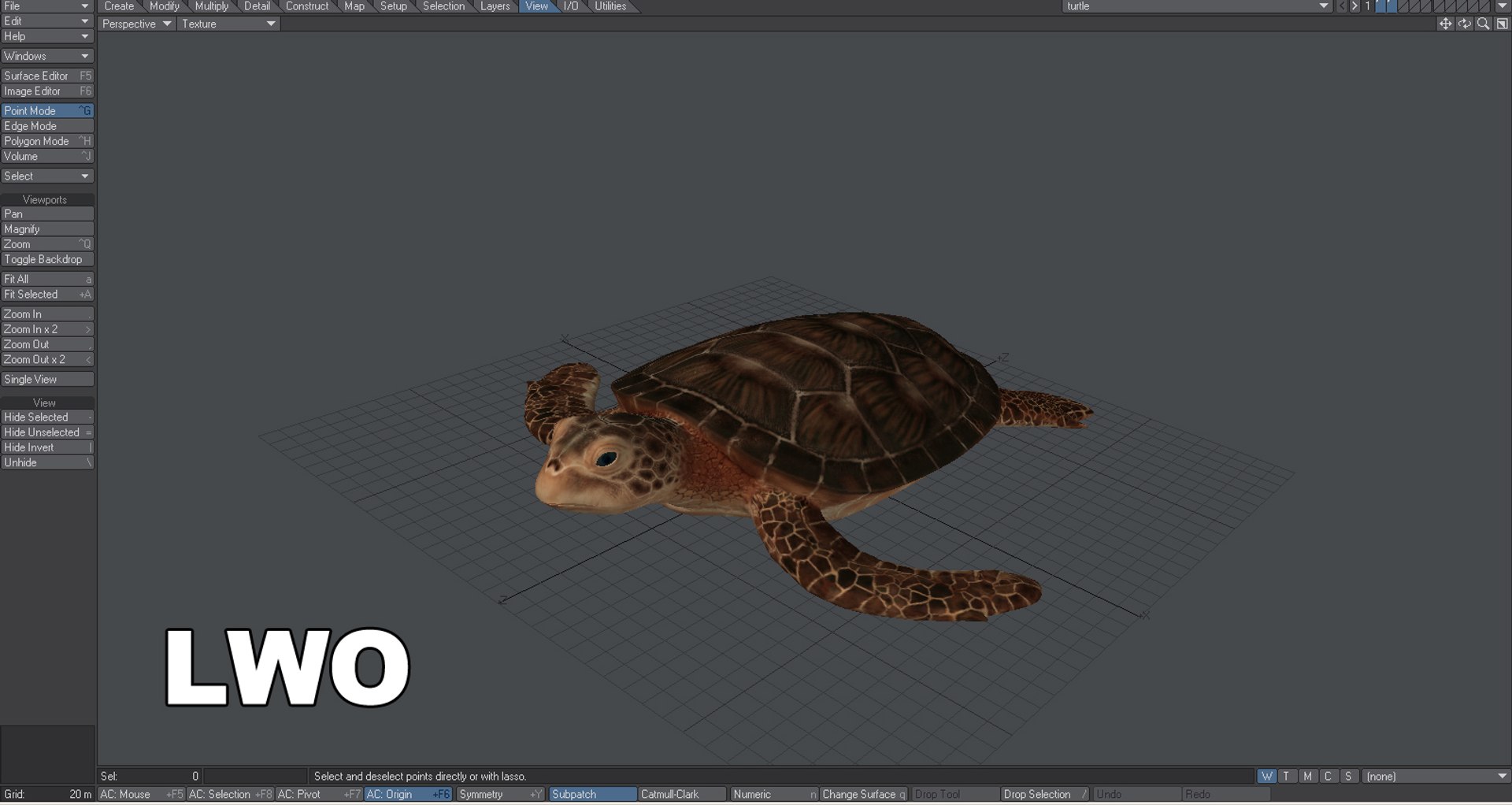This screenshot has width=1512, height=805.
Task: Select the T texture map button
Action: [1287, 777]
